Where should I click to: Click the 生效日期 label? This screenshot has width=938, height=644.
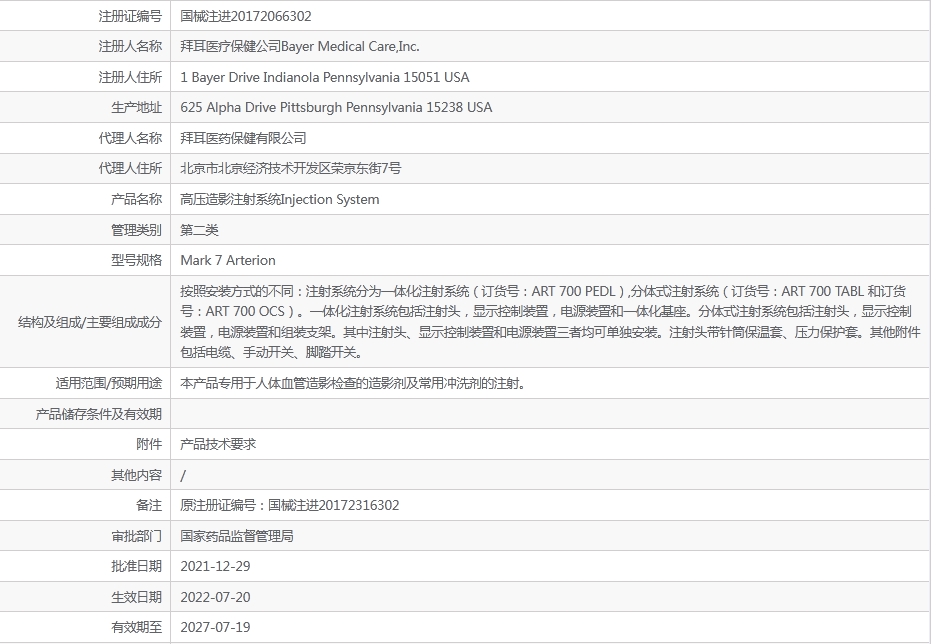pyautogui.click(x=136, y=597)
